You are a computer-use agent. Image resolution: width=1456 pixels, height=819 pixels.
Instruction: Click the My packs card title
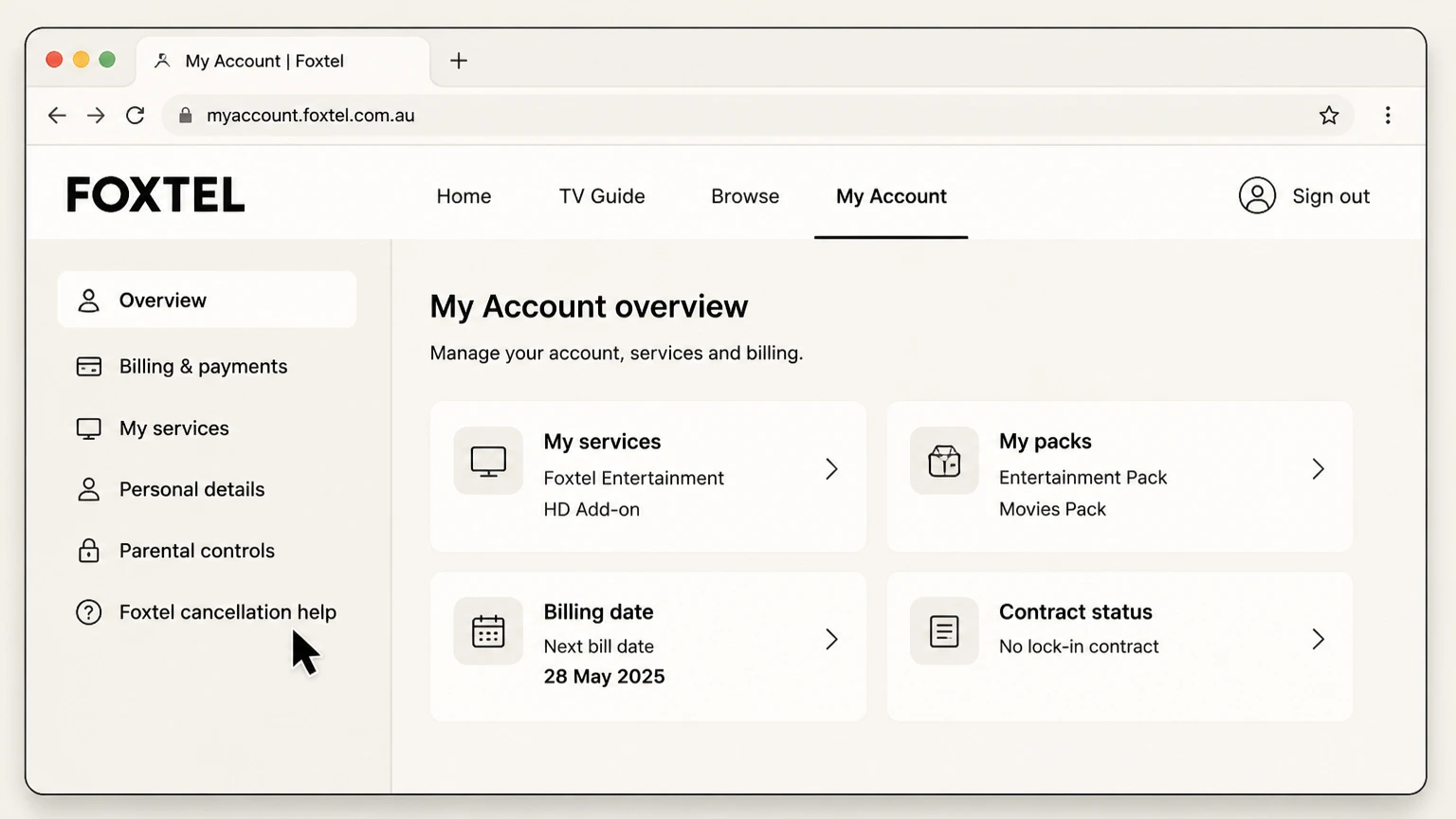pyautogui.click(x=1045, y=442)
